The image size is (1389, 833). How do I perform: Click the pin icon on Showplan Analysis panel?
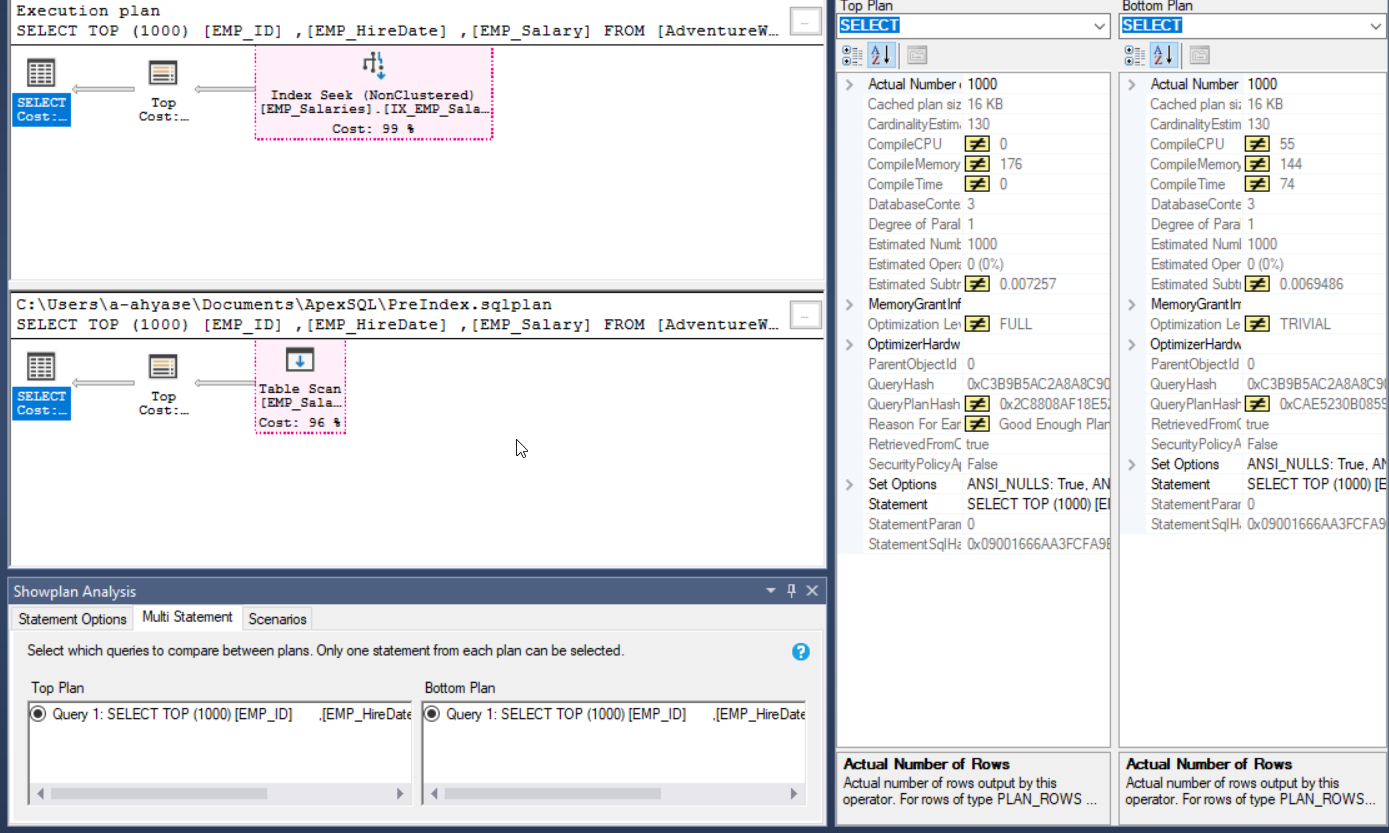[x=791, y=591]
